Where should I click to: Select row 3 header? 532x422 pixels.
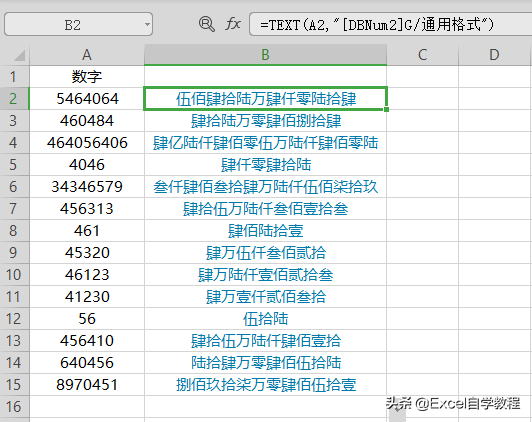tap(14, 121)
